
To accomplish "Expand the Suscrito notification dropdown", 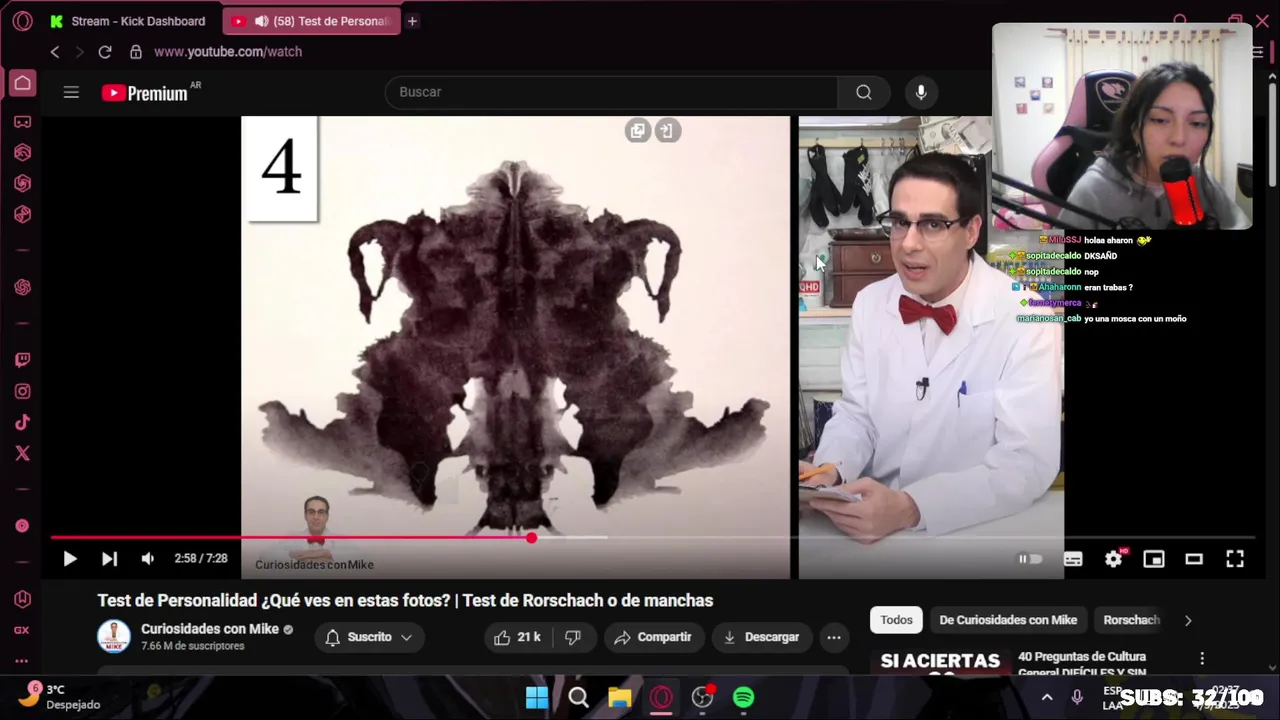I will click(368, 637).
